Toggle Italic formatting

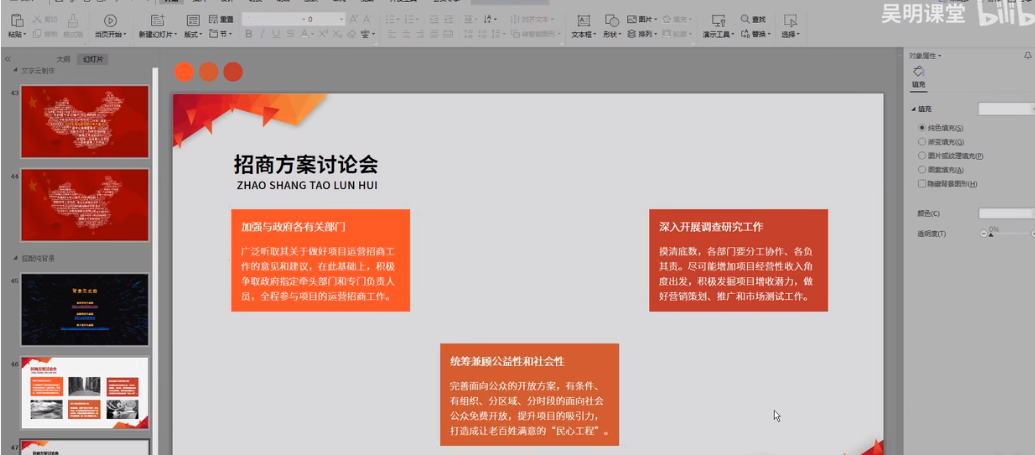[x=262, y=34]
